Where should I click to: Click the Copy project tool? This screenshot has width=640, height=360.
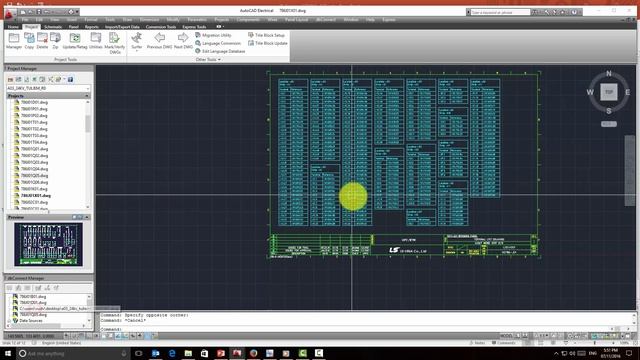29,41
